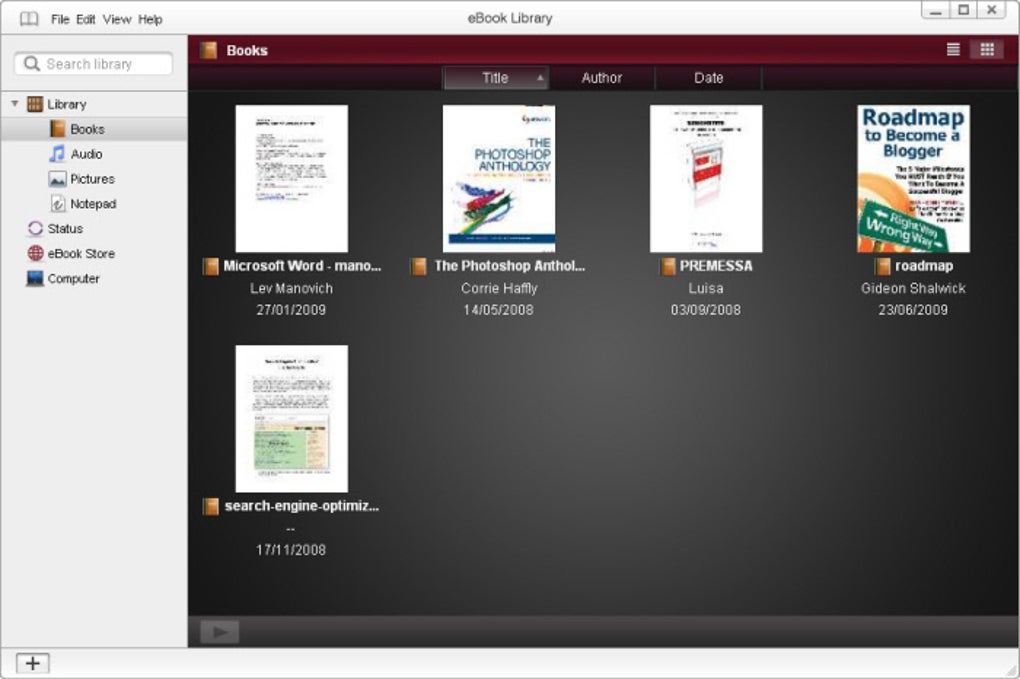Switch to list view
The height and width of the screenshot is (679, 1020).
(953, 49)
